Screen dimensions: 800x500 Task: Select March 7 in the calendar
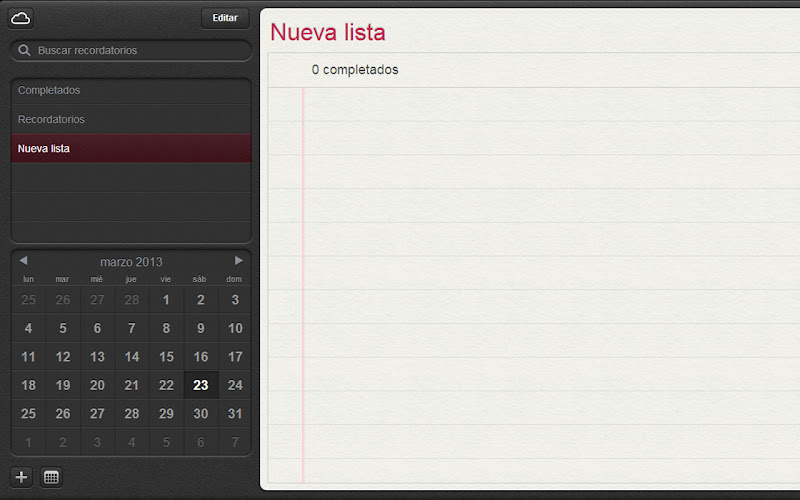coord(132,329)
